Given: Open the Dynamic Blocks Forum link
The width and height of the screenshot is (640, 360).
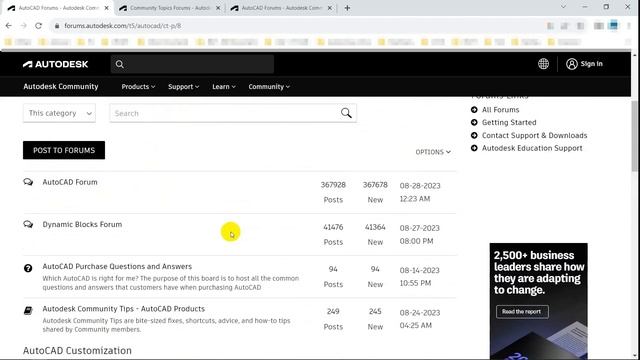Looking at the screenshot, I should [82, 224].
